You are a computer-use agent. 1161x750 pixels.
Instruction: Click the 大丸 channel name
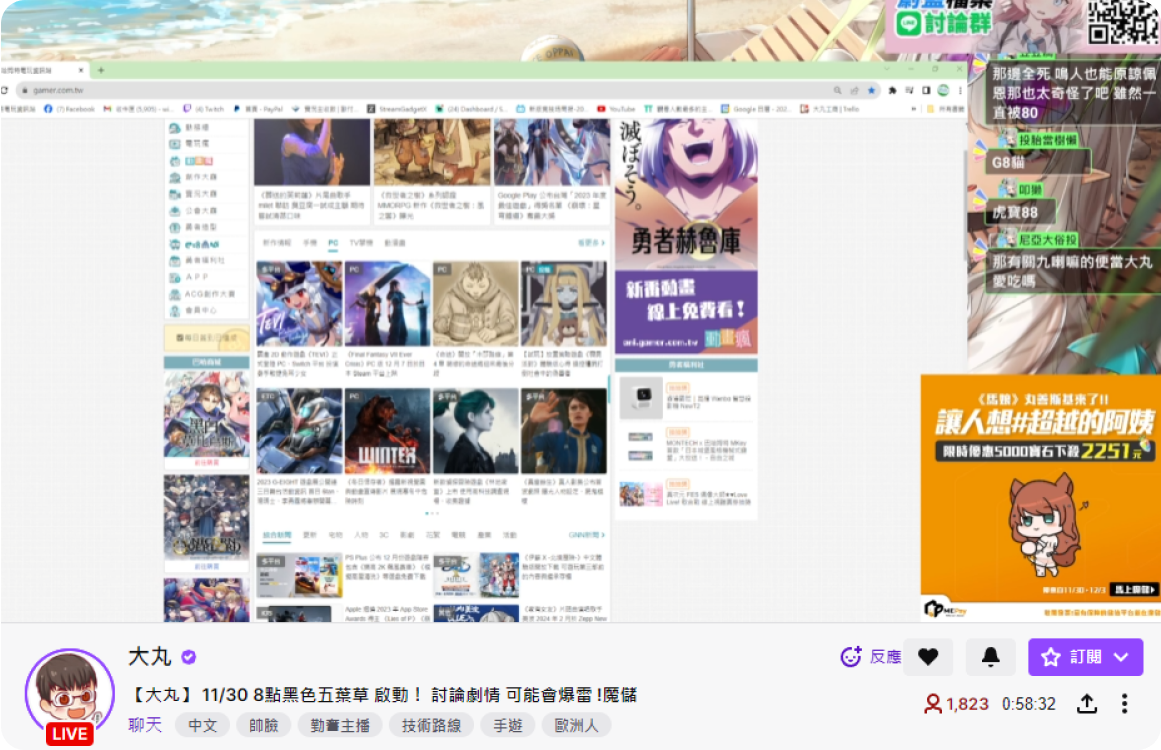(150, 657)
